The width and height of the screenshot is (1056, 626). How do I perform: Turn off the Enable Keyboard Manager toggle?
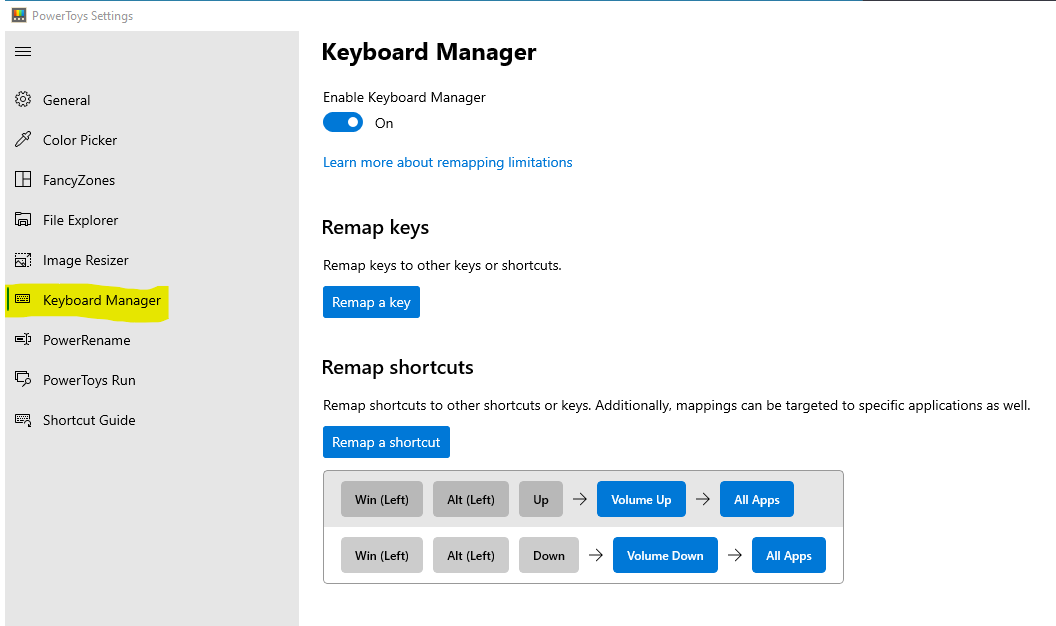tap(343, 123)
